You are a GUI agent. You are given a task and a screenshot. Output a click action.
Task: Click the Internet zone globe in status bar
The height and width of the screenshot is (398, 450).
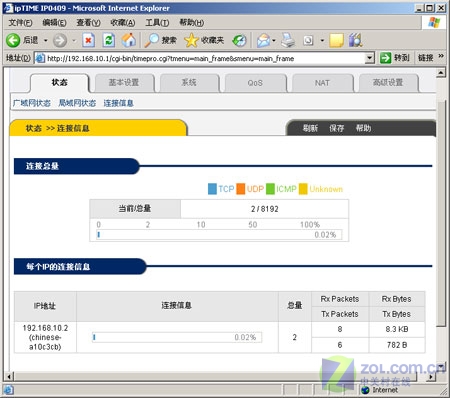click(x=365, y=390)
